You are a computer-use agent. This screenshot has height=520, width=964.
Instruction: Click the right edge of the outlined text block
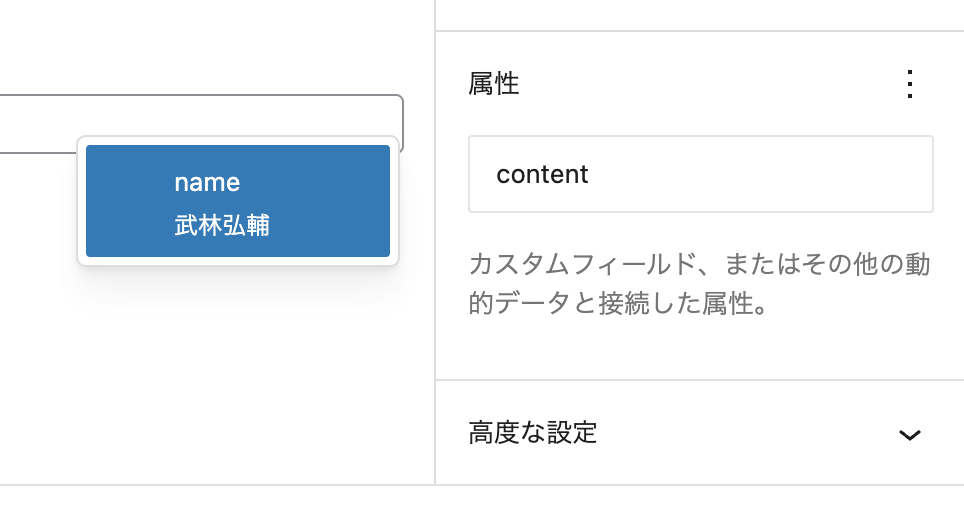pos(402,120)
